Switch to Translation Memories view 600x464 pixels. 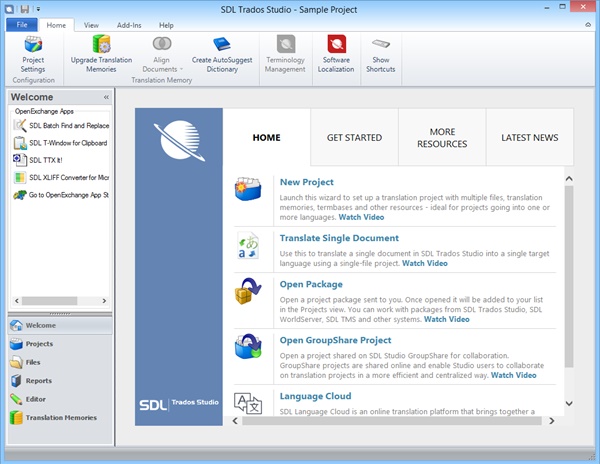[60, 417]
